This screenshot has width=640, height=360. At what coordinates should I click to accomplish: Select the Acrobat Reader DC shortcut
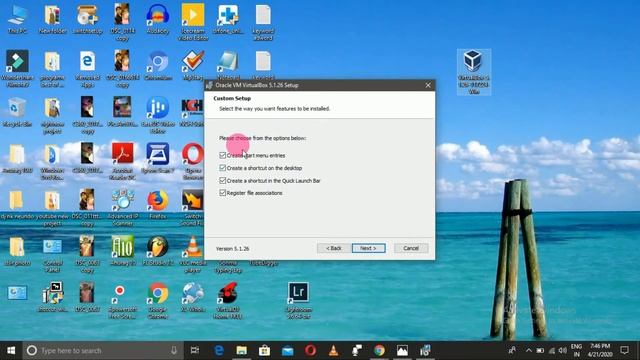pos(122,161)
